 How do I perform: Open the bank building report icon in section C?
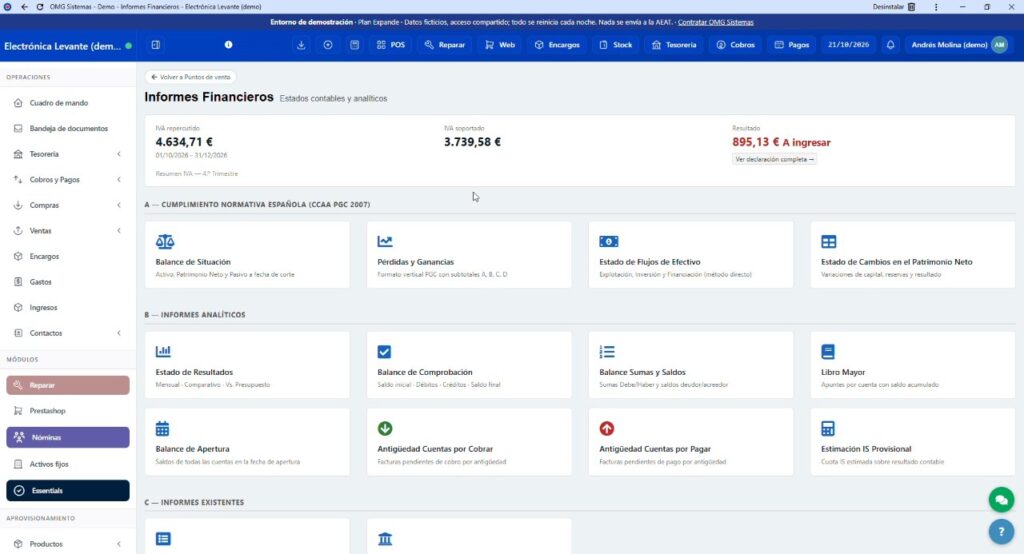click(x=385, y=539)
